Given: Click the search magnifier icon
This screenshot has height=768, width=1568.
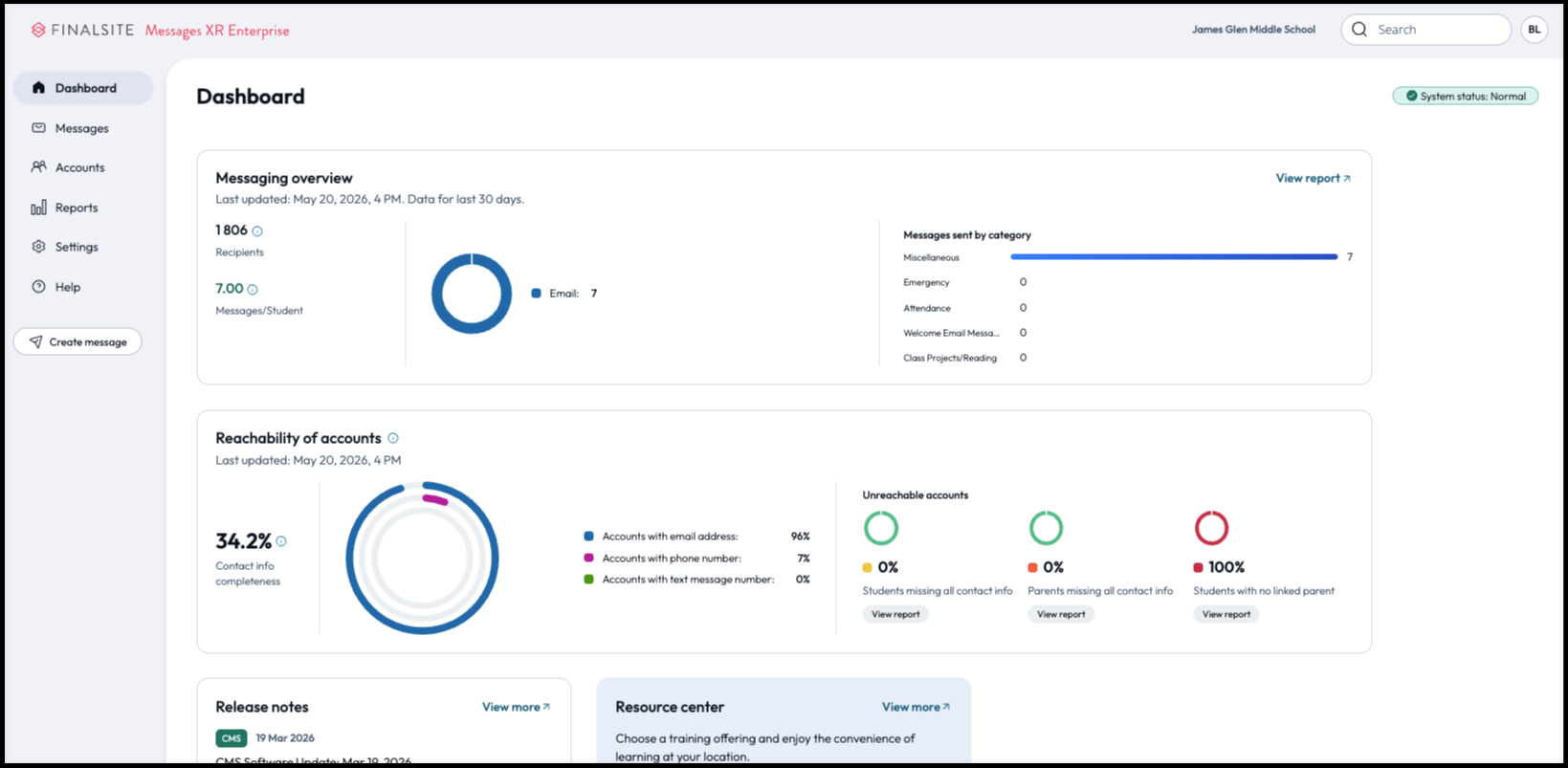Looking at the screenshot, I should pos(1359,30).
